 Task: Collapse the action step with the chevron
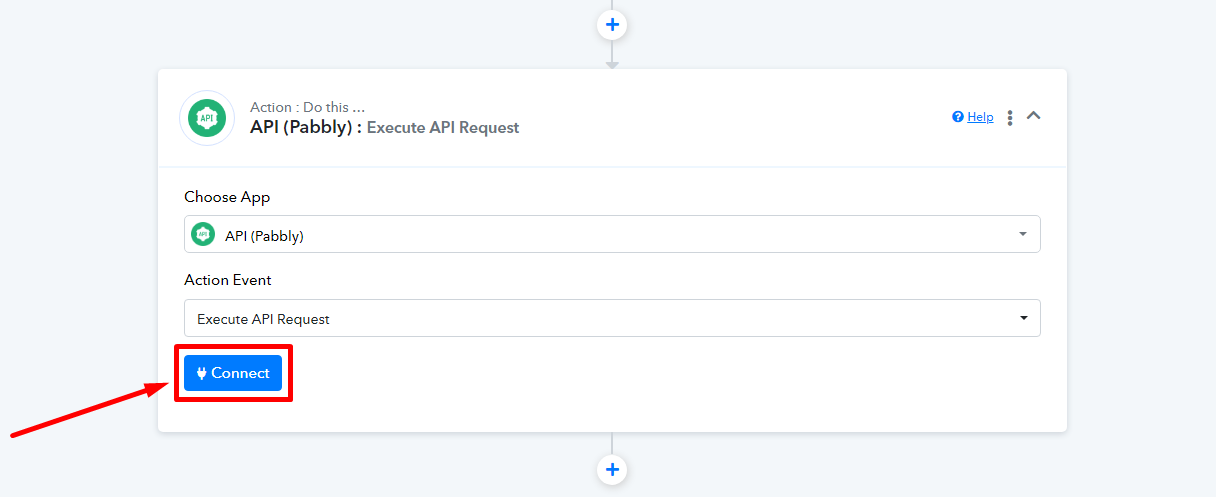coord(1034,116)
